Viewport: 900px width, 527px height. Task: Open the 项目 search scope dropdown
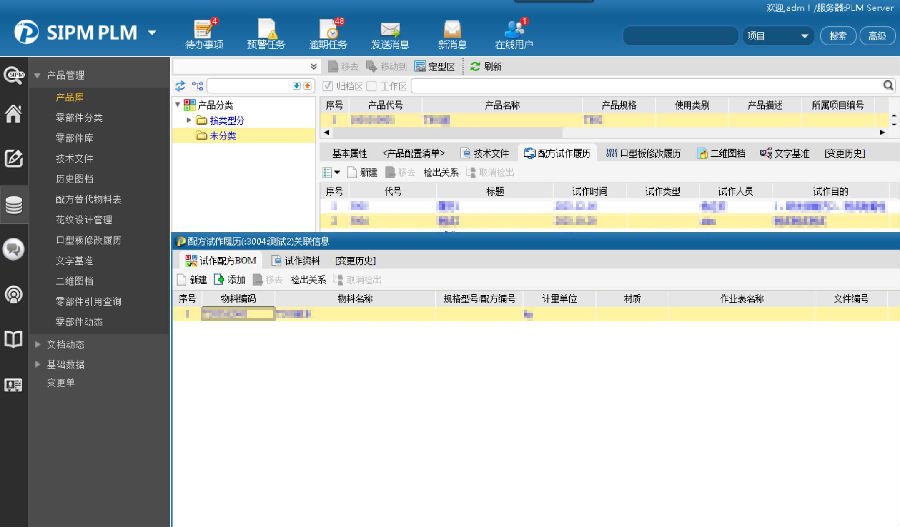(777, 36)
